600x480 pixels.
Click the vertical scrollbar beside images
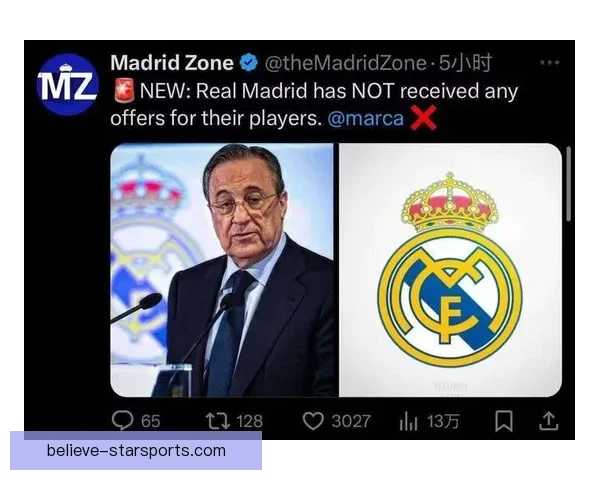(569, 184)
